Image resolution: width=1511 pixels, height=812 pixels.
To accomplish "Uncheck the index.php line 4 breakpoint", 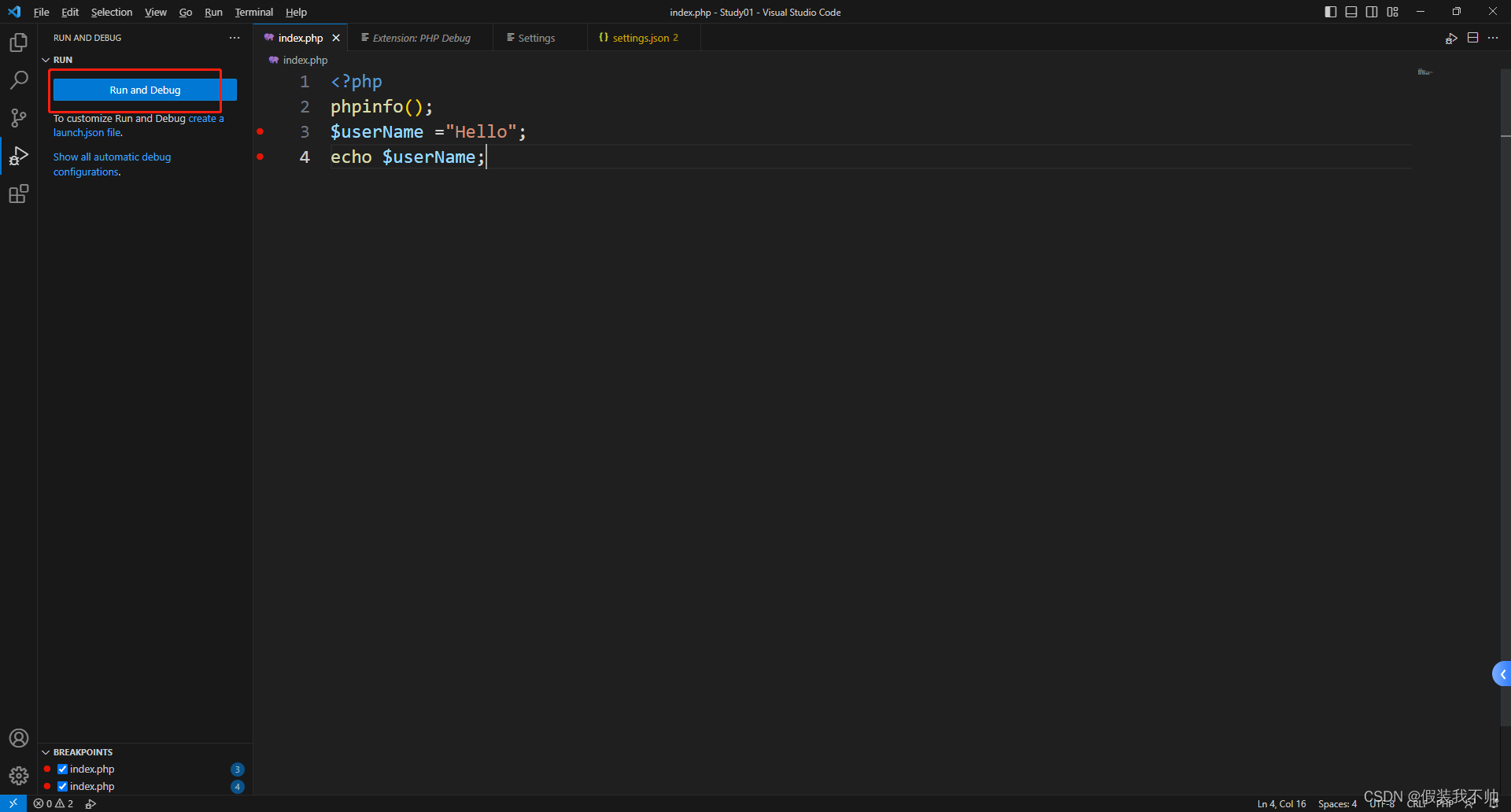I will (62, 786).
